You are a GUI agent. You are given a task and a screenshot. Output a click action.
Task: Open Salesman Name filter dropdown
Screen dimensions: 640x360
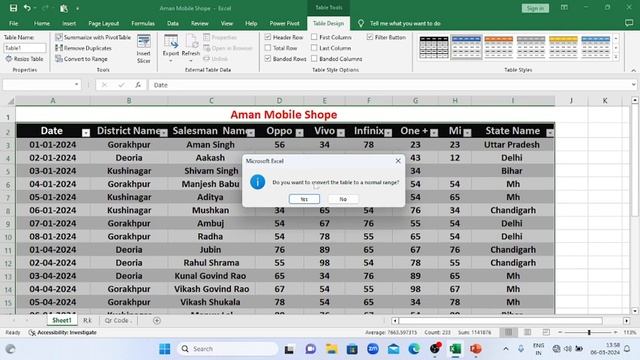pyautogui.click(x=251, y=133)
